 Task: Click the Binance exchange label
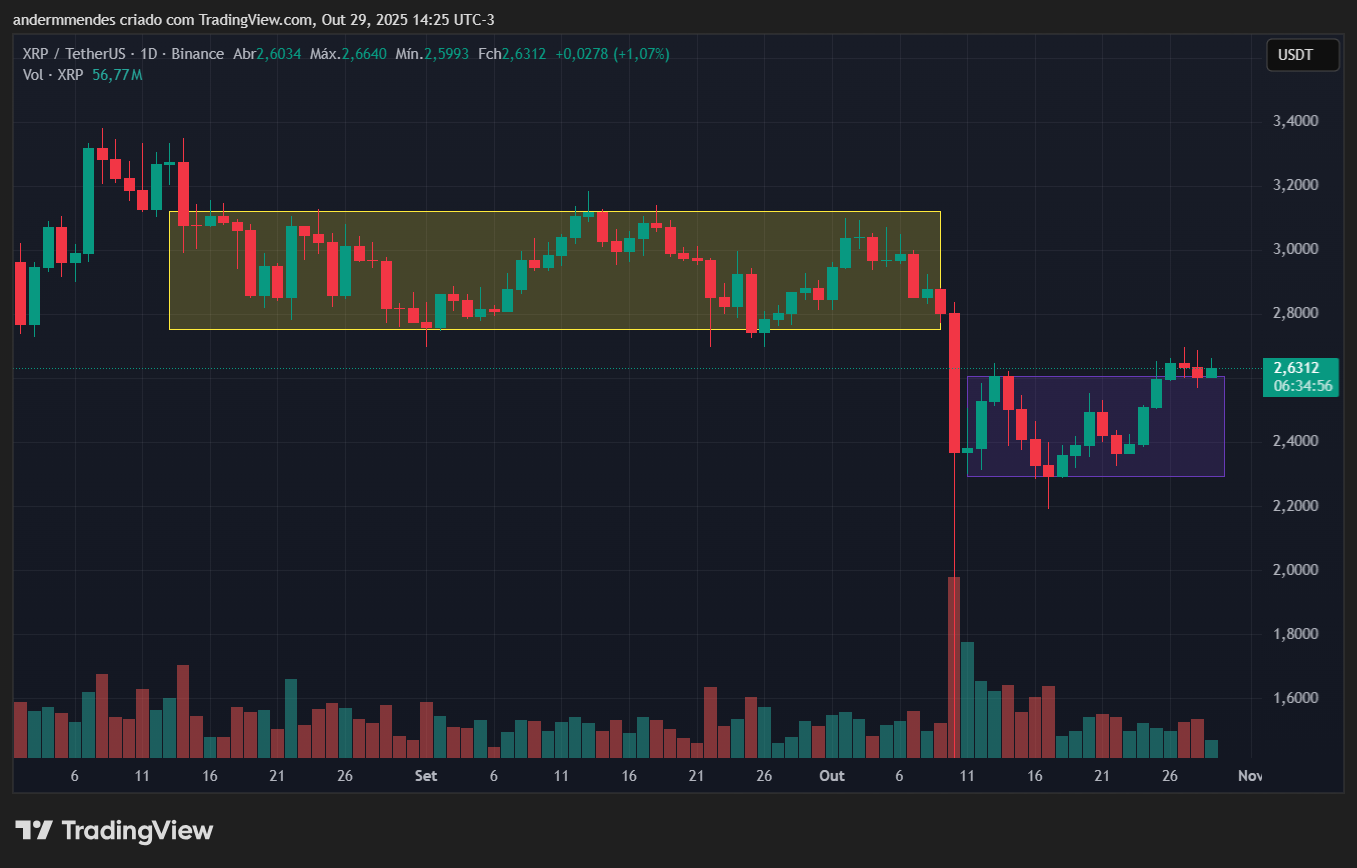coord(197,54)
